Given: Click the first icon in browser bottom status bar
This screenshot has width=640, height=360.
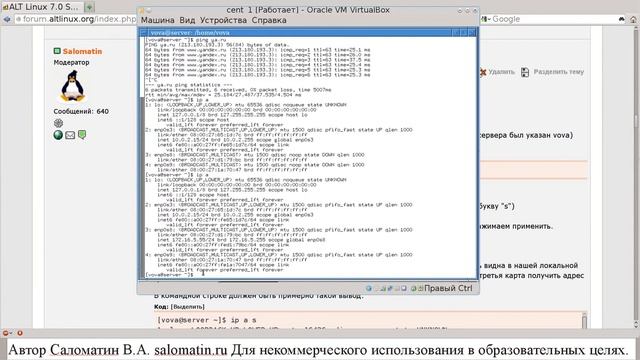Looking at the screenshot, I should 6,333.
